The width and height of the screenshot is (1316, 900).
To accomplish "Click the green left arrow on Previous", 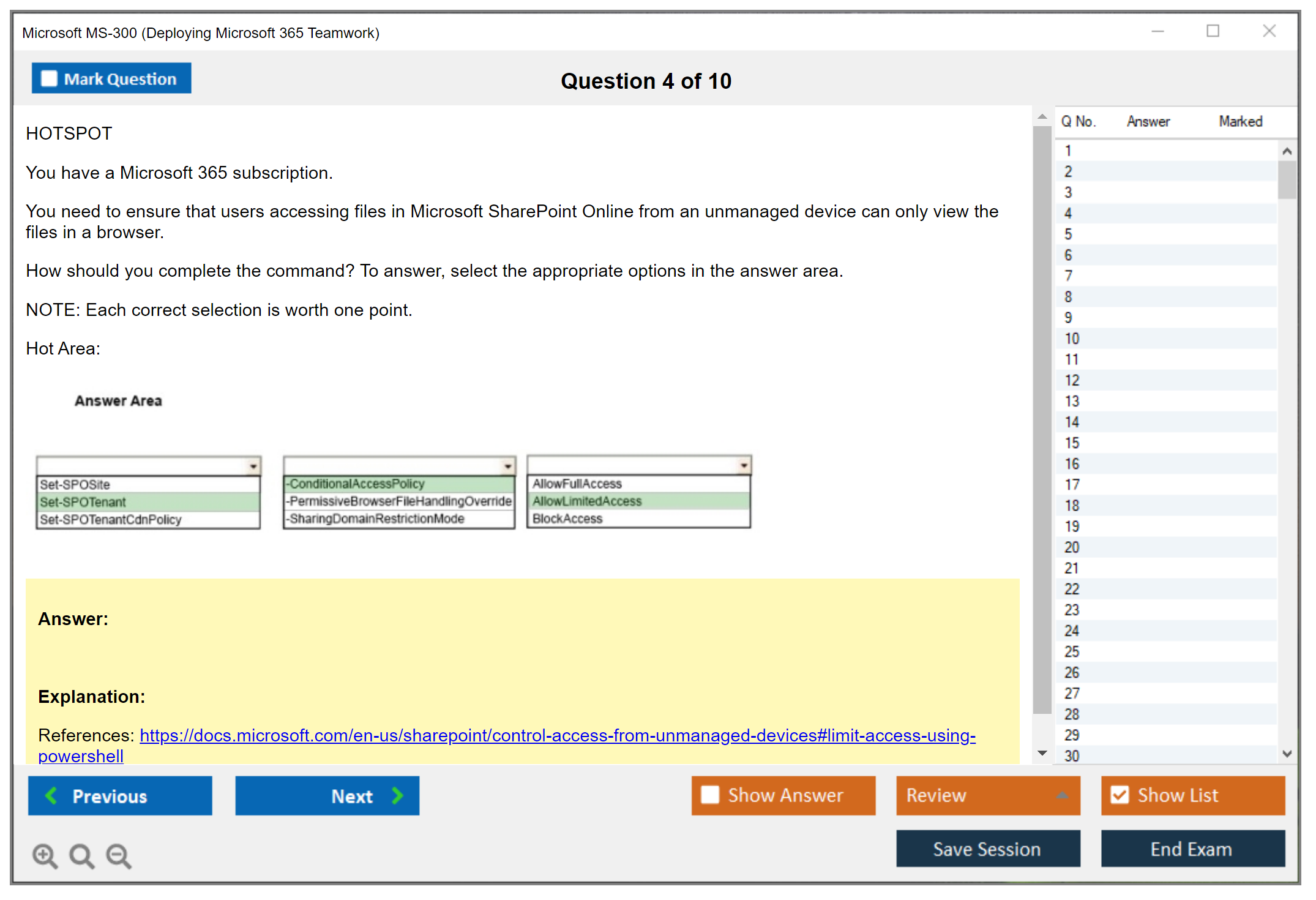I will (51, 795).
